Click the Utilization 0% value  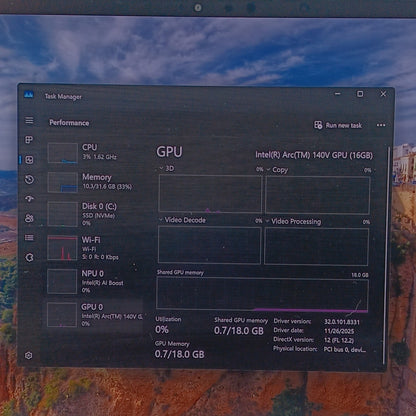(x=162, y=330)
